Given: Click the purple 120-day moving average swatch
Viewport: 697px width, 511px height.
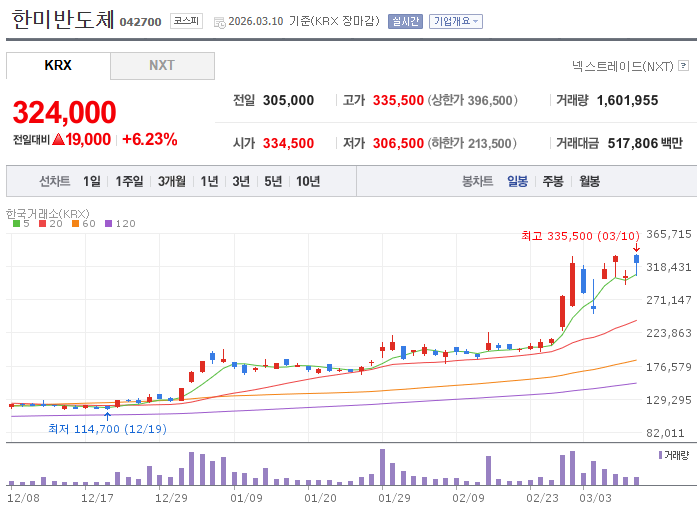Looking at the screenshot, I should [108, 224].
